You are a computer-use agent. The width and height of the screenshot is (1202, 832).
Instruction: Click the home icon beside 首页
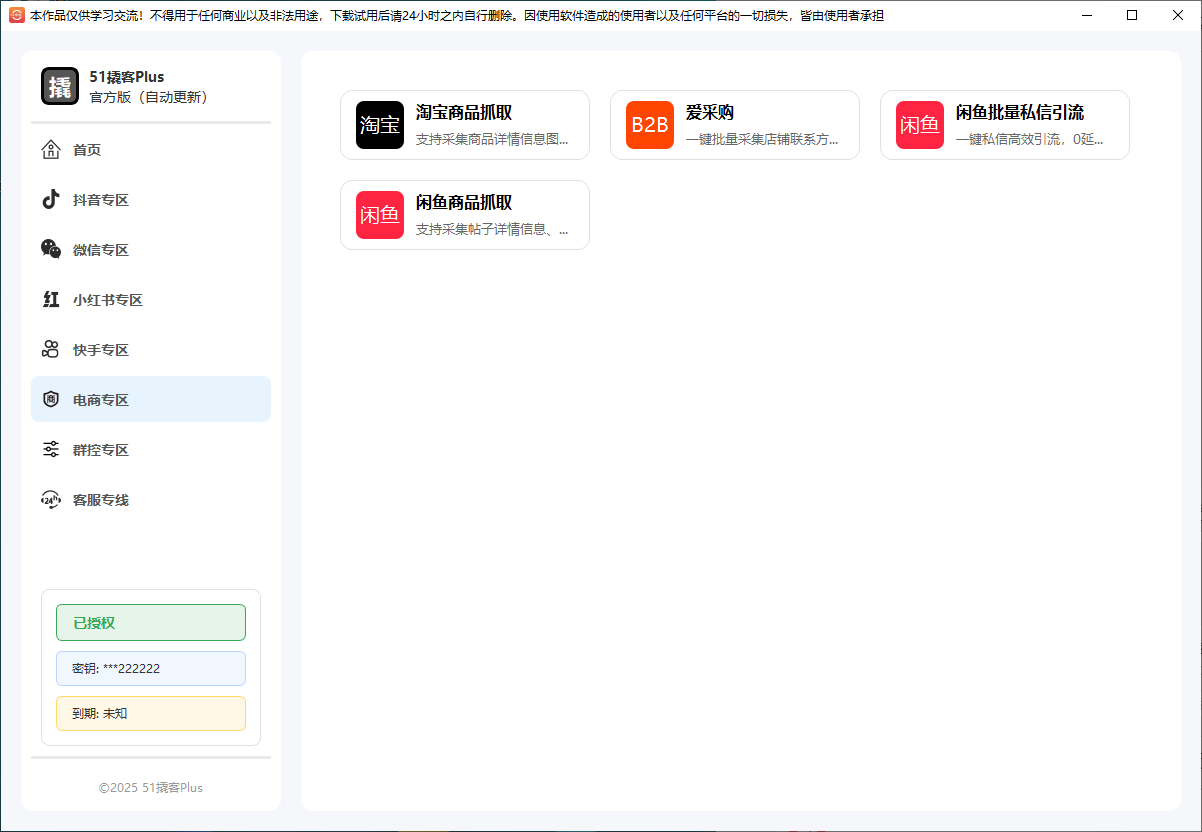coord(51,150)
